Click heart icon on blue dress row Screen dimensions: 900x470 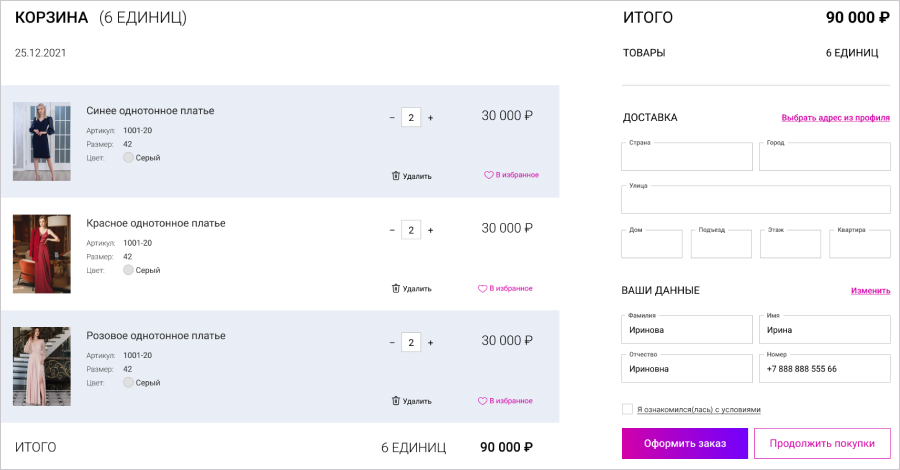pos(489,175)
